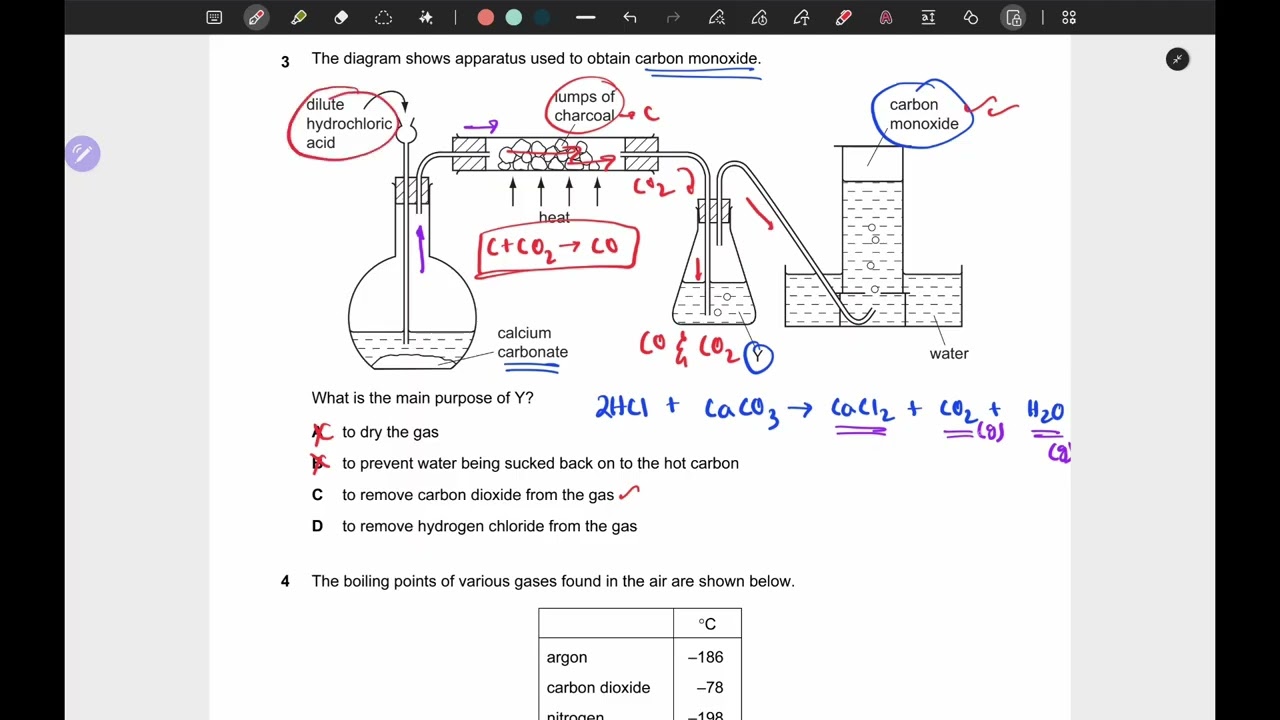Image resolution: width=1280 pixels, height=720 pixels.
Task: Click the purple floating pen button
Action: pos(82,153)
